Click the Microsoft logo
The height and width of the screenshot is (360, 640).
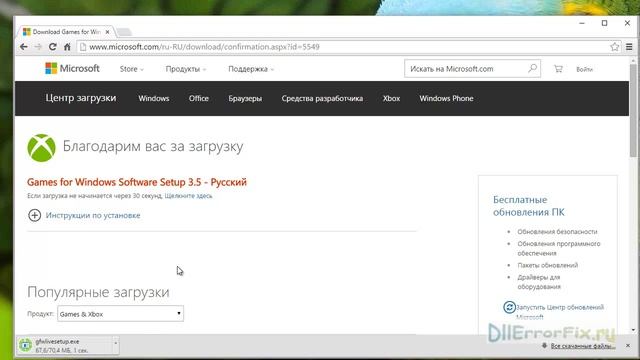[72, 69]
